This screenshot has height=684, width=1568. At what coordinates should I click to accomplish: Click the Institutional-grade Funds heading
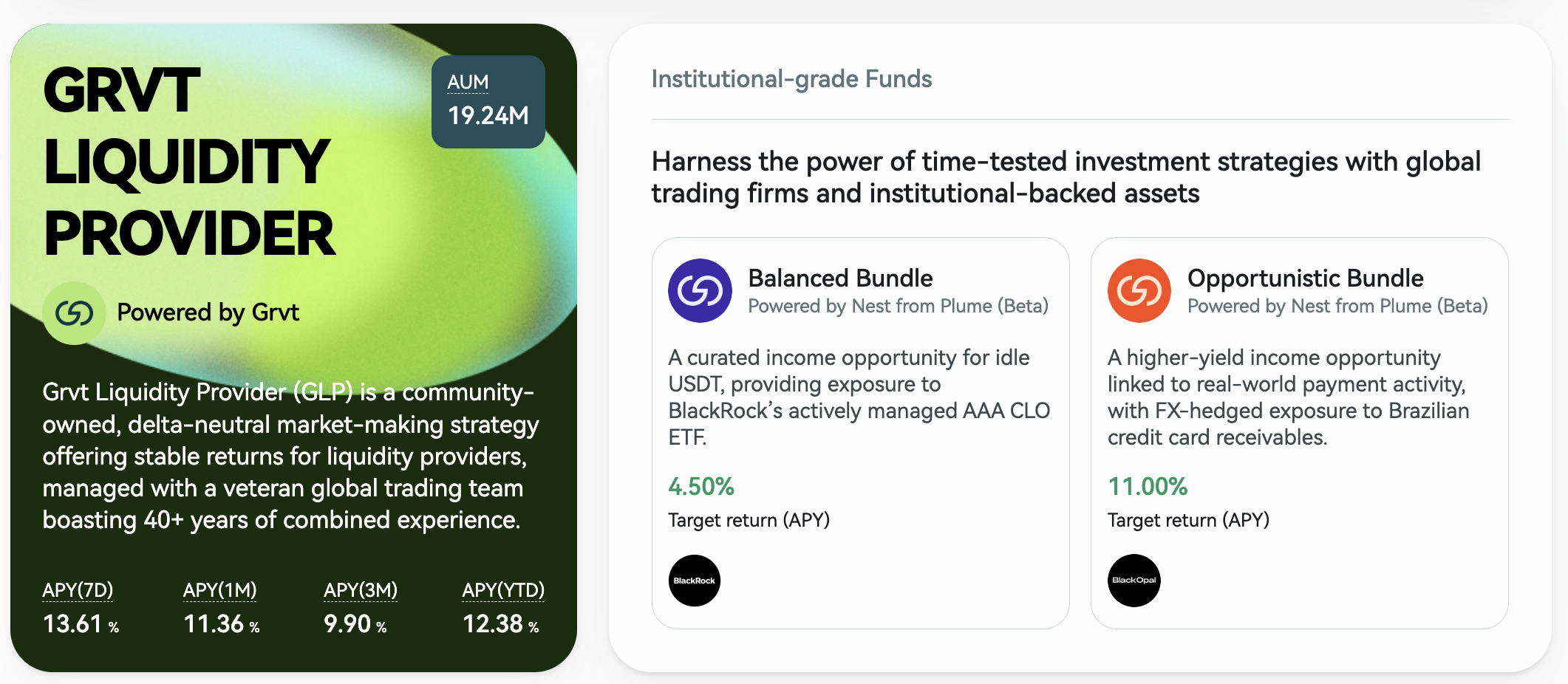click(791, 79)
